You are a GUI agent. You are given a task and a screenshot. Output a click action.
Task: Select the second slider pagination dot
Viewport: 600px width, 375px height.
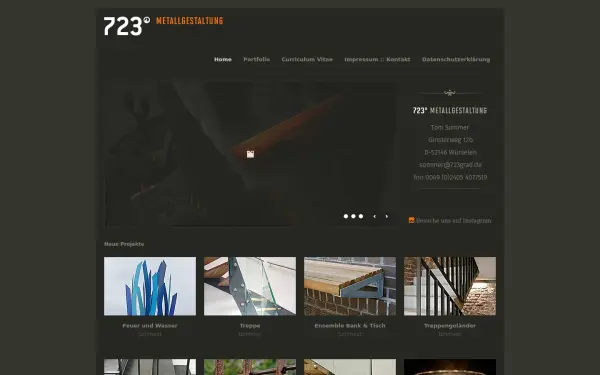(353, 216)
